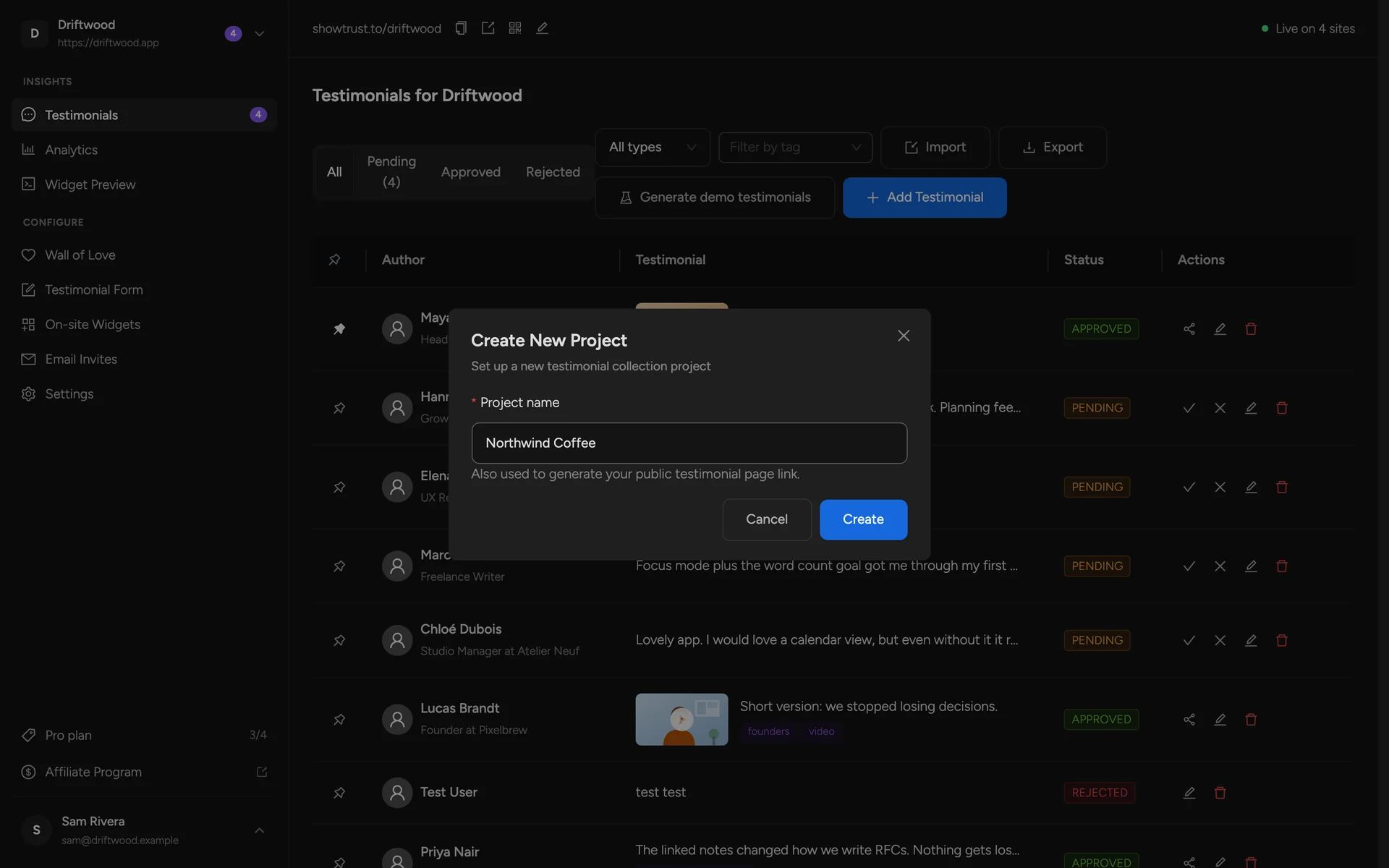Focus the Project name input field
Viewport: 1389px width, 868px height.
[x=689, y=443]
